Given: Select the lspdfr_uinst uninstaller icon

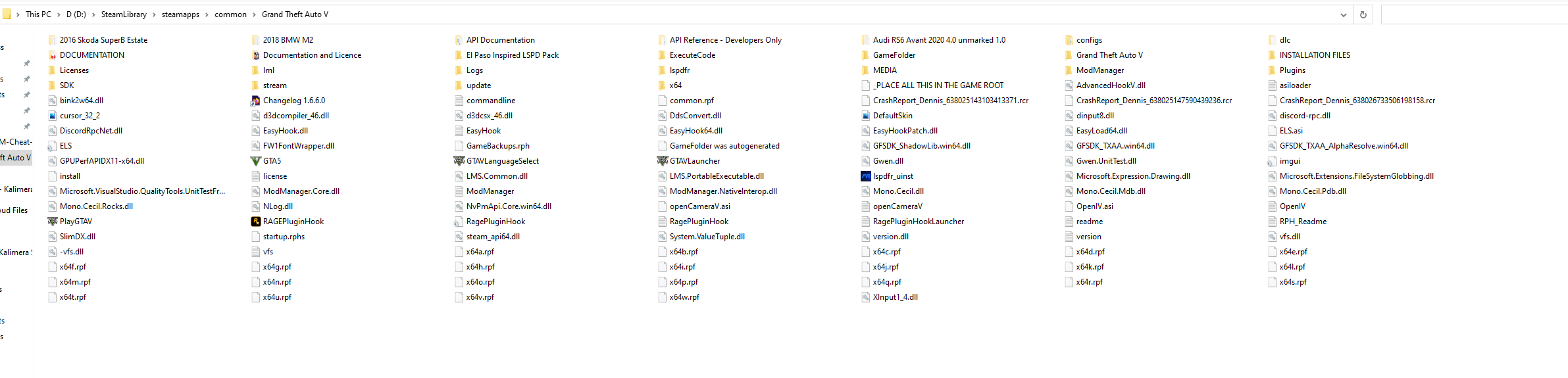Looking at the screenshot, I should click(x=865, y=176).
